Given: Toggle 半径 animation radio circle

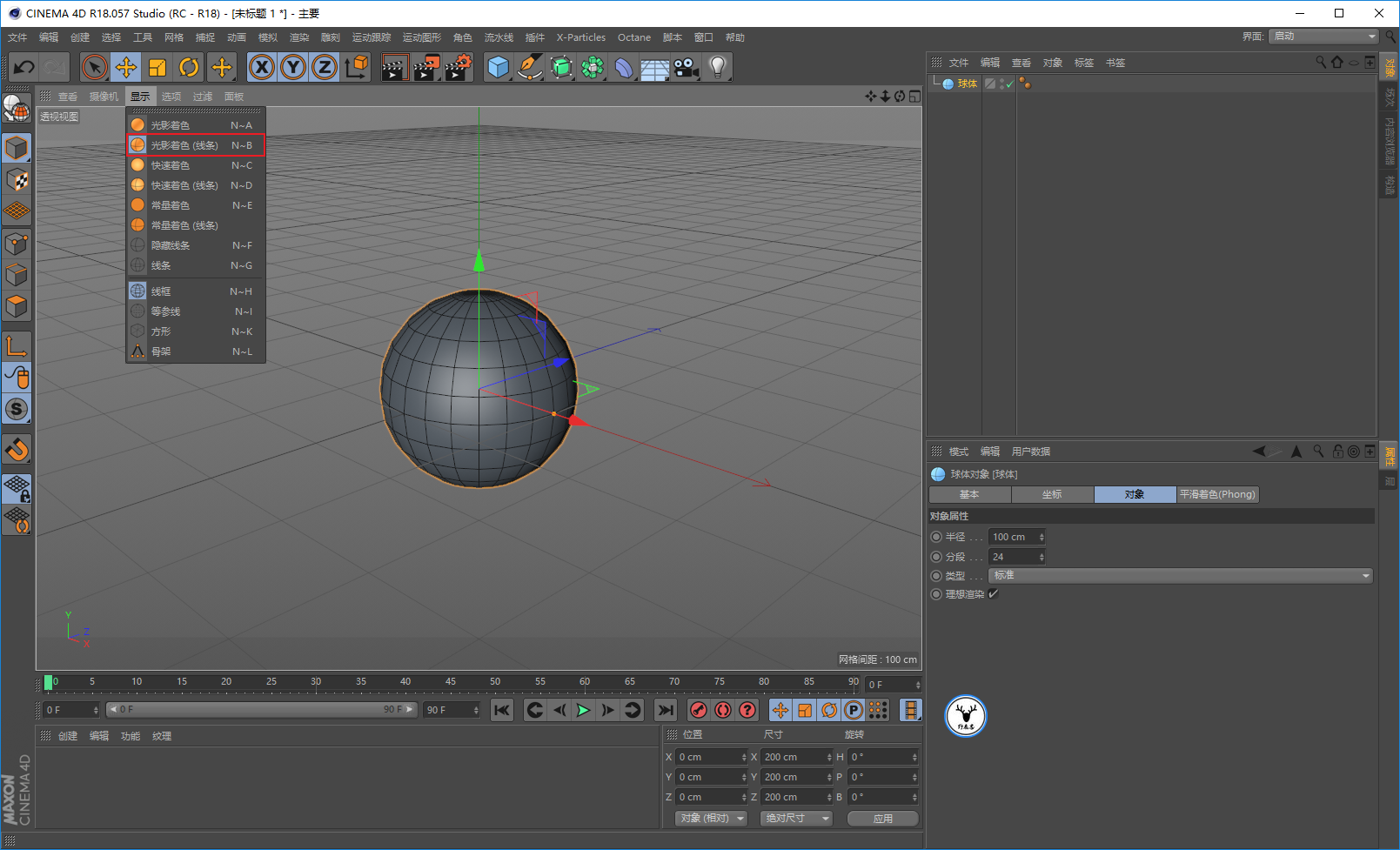Looking at the screenshot, I should [x=936, y=537].
